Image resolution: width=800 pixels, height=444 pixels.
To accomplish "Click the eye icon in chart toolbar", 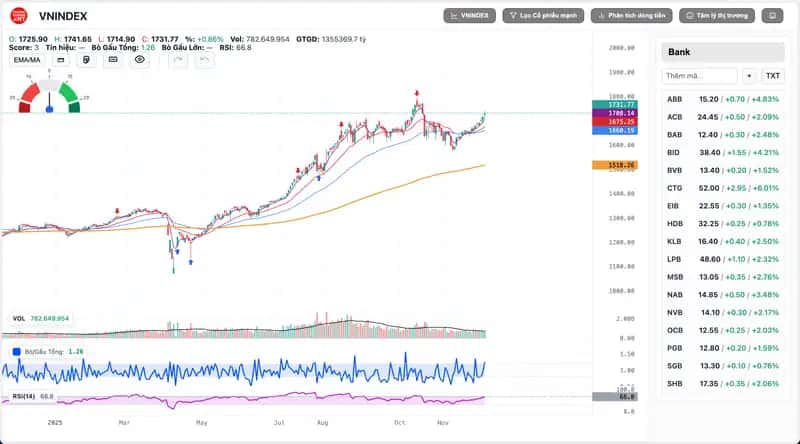I will pos(140,60).
